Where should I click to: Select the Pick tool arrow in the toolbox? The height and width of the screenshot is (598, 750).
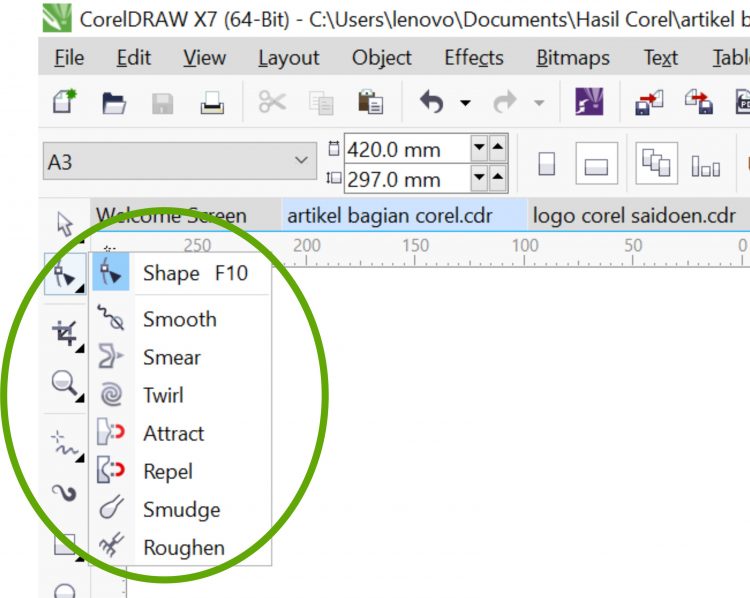tap(65, 224)
